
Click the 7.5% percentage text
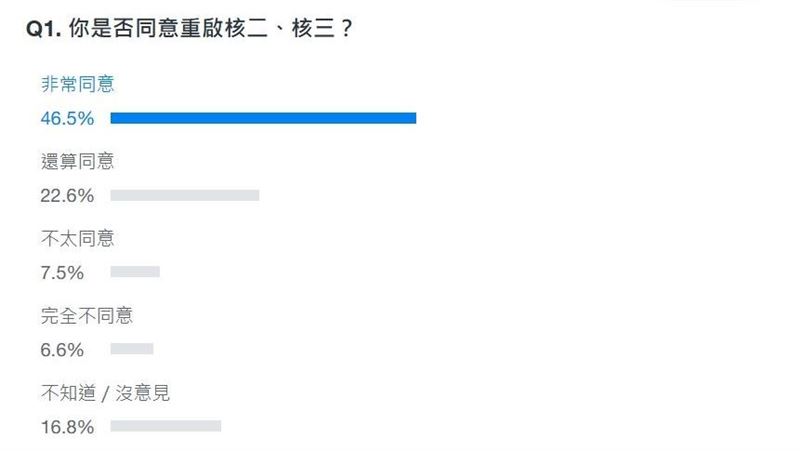pyautogui.click(x=62, y=273)
